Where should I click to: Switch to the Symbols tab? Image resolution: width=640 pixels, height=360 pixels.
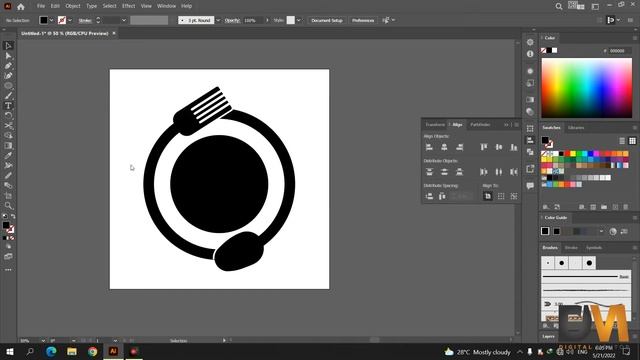(594, 248)
